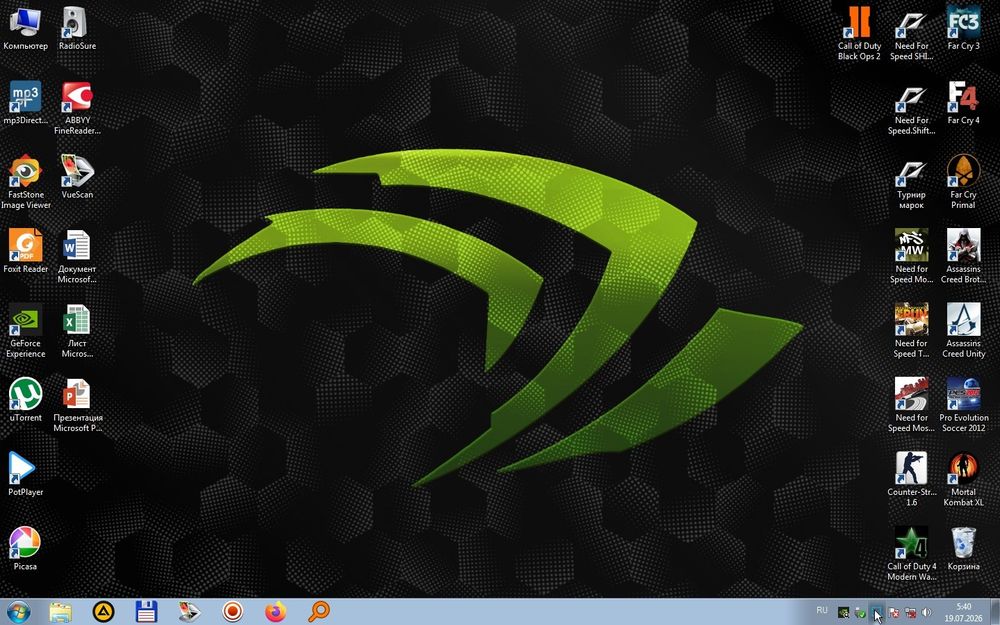Select the Лист Microsoft Excel file
1000x625 pixels.
point(77,330)
